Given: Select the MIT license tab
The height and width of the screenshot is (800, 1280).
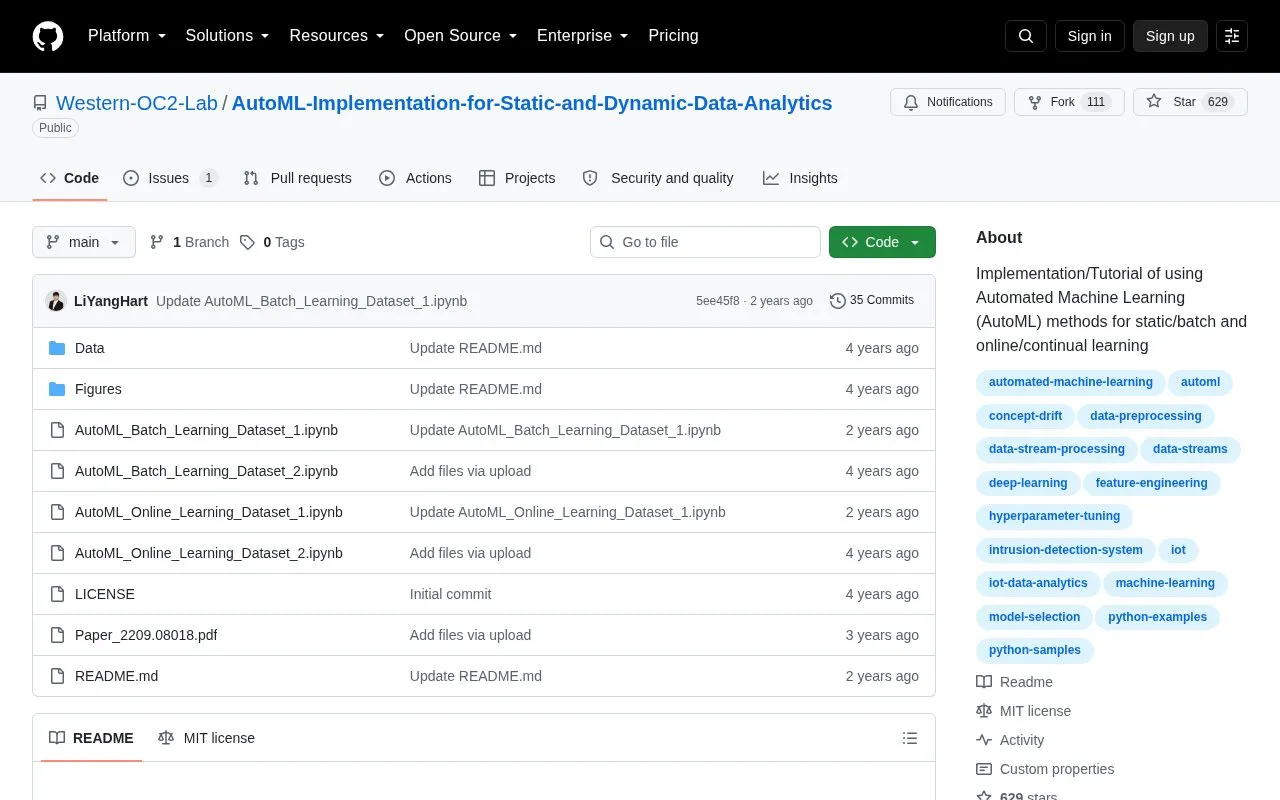Looking at the screenshot, I should click(207, 738).
